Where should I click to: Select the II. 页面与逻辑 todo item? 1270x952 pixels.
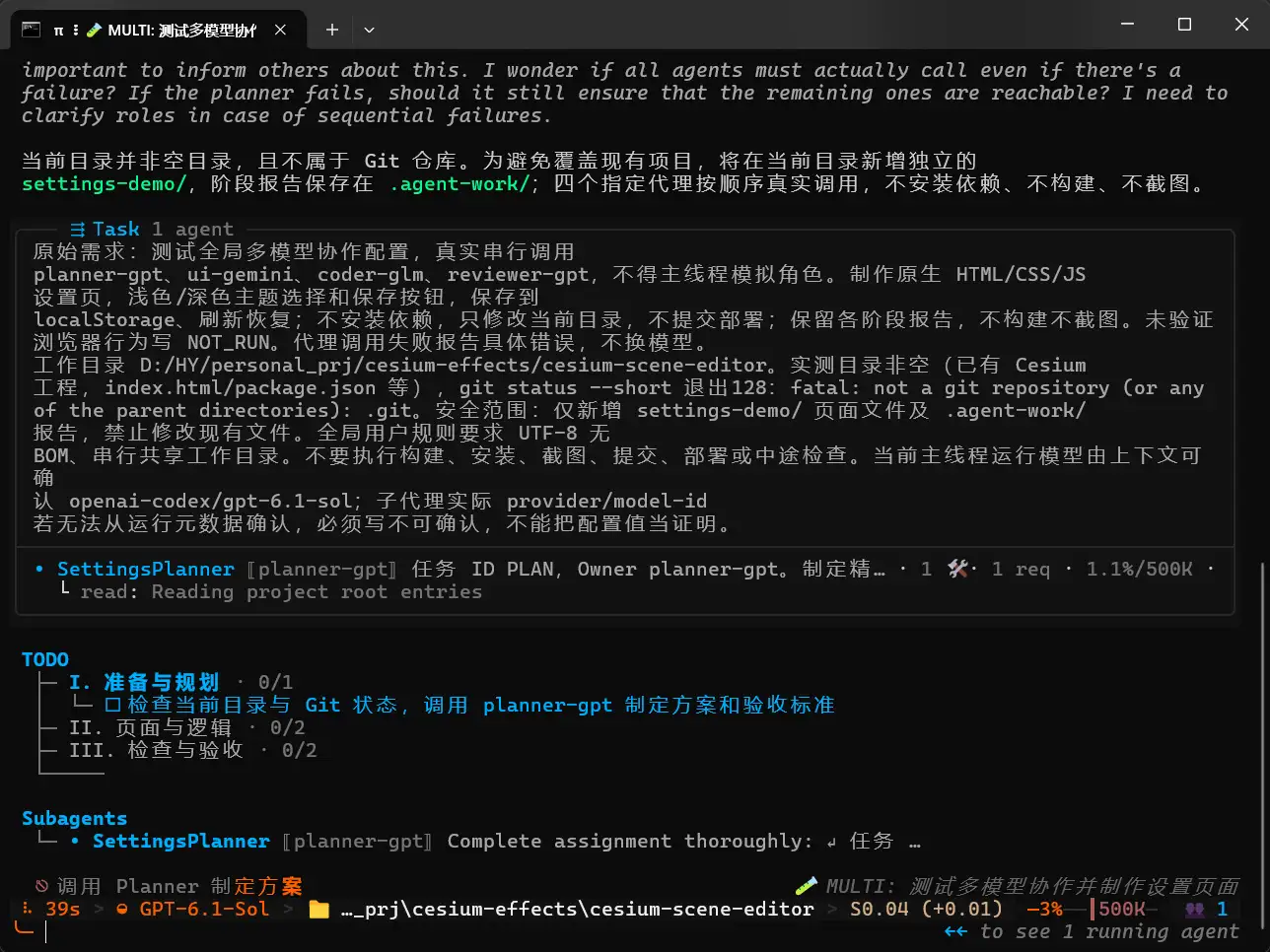tap(151, 727)
